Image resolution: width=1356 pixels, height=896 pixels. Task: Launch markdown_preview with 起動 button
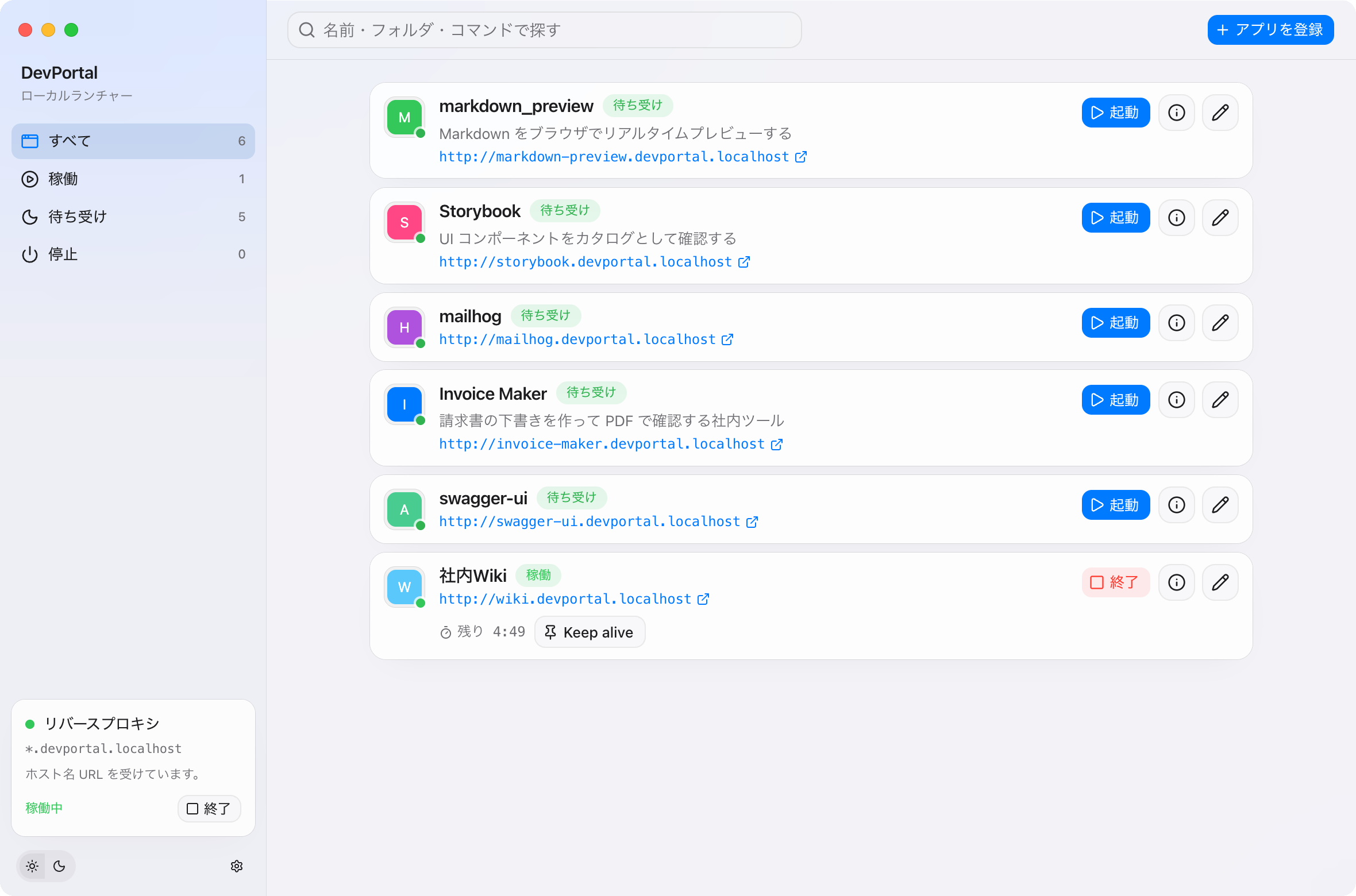[x=1116, y=113]
